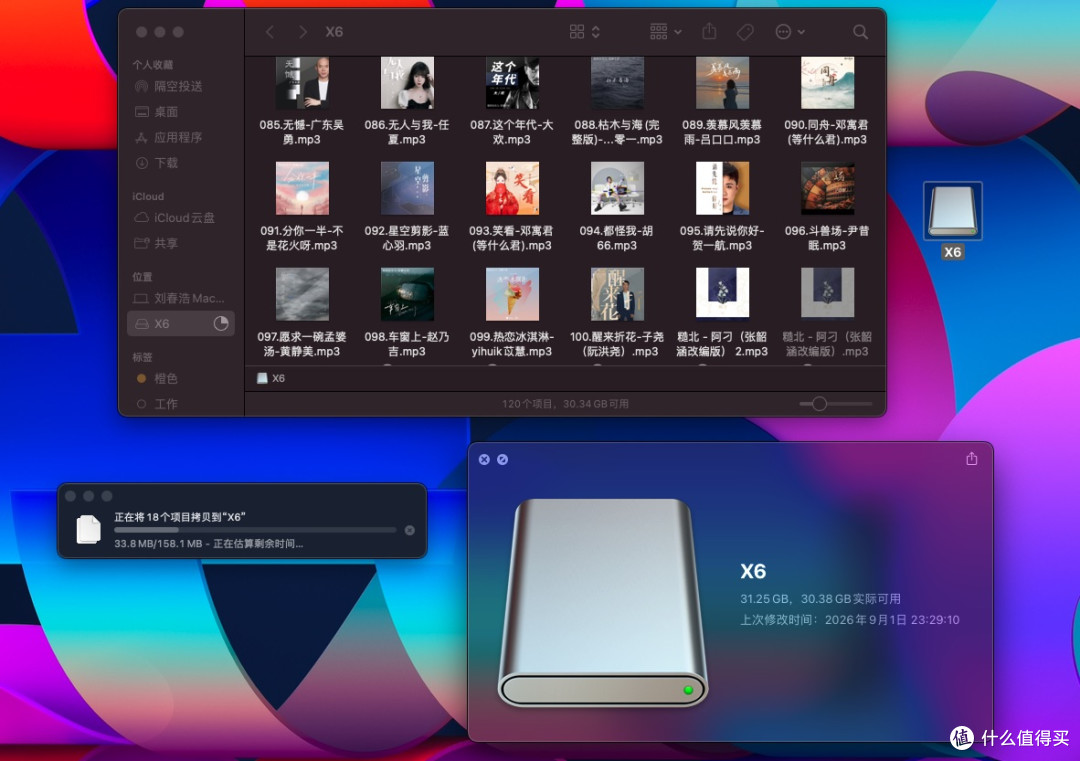The image size is (1080, 761).
Task: Share selected items from Finder toolbar
Action: tap(709, 32)
